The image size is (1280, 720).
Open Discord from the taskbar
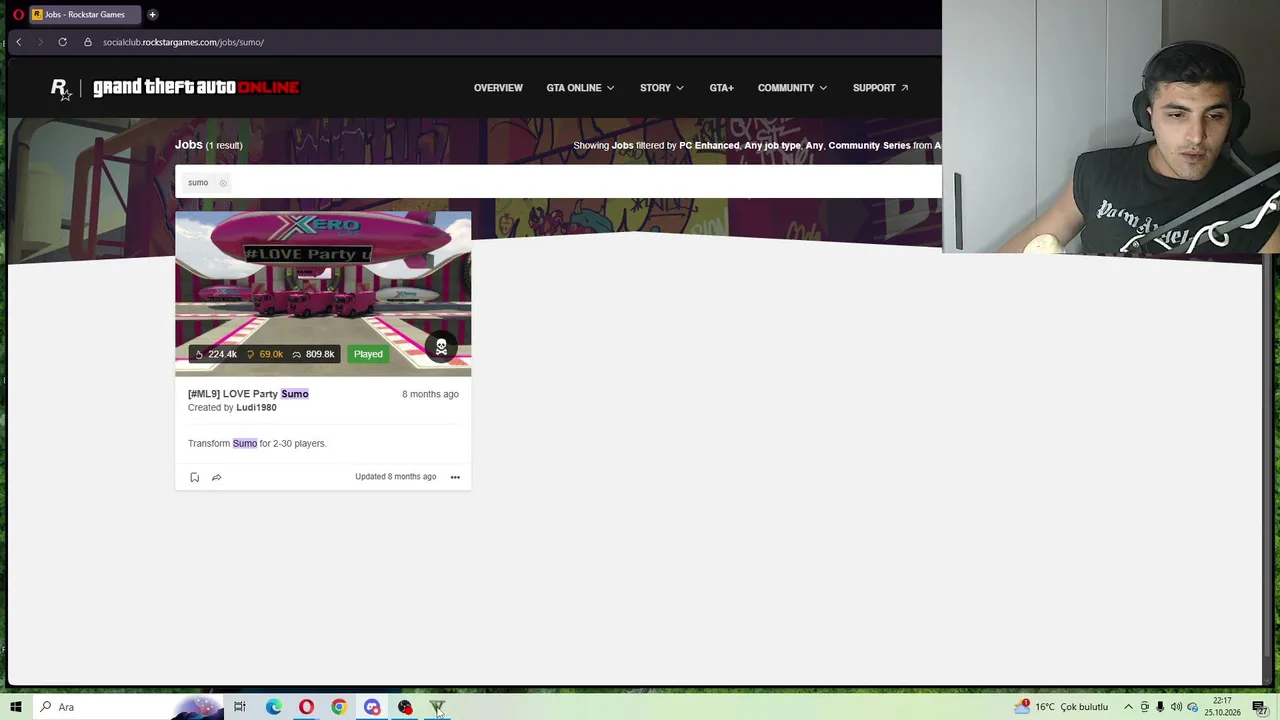[372, 707]
